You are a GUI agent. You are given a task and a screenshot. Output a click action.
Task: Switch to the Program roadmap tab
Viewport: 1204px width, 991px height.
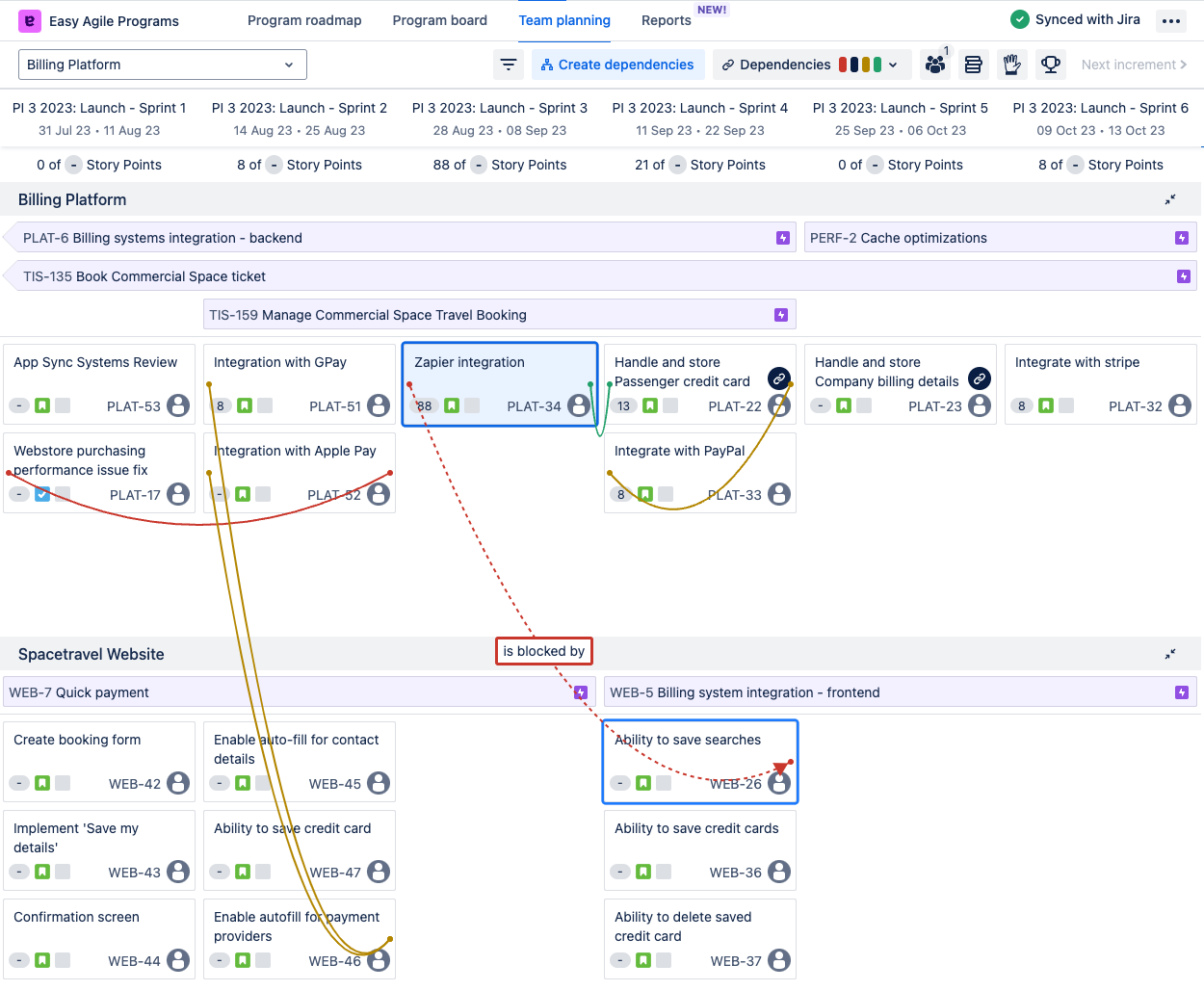(x=304, y=20)
